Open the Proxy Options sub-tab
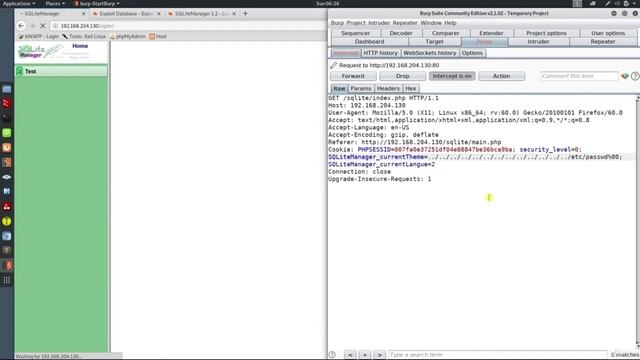This screenshot has height=360, width=640. 472,53
